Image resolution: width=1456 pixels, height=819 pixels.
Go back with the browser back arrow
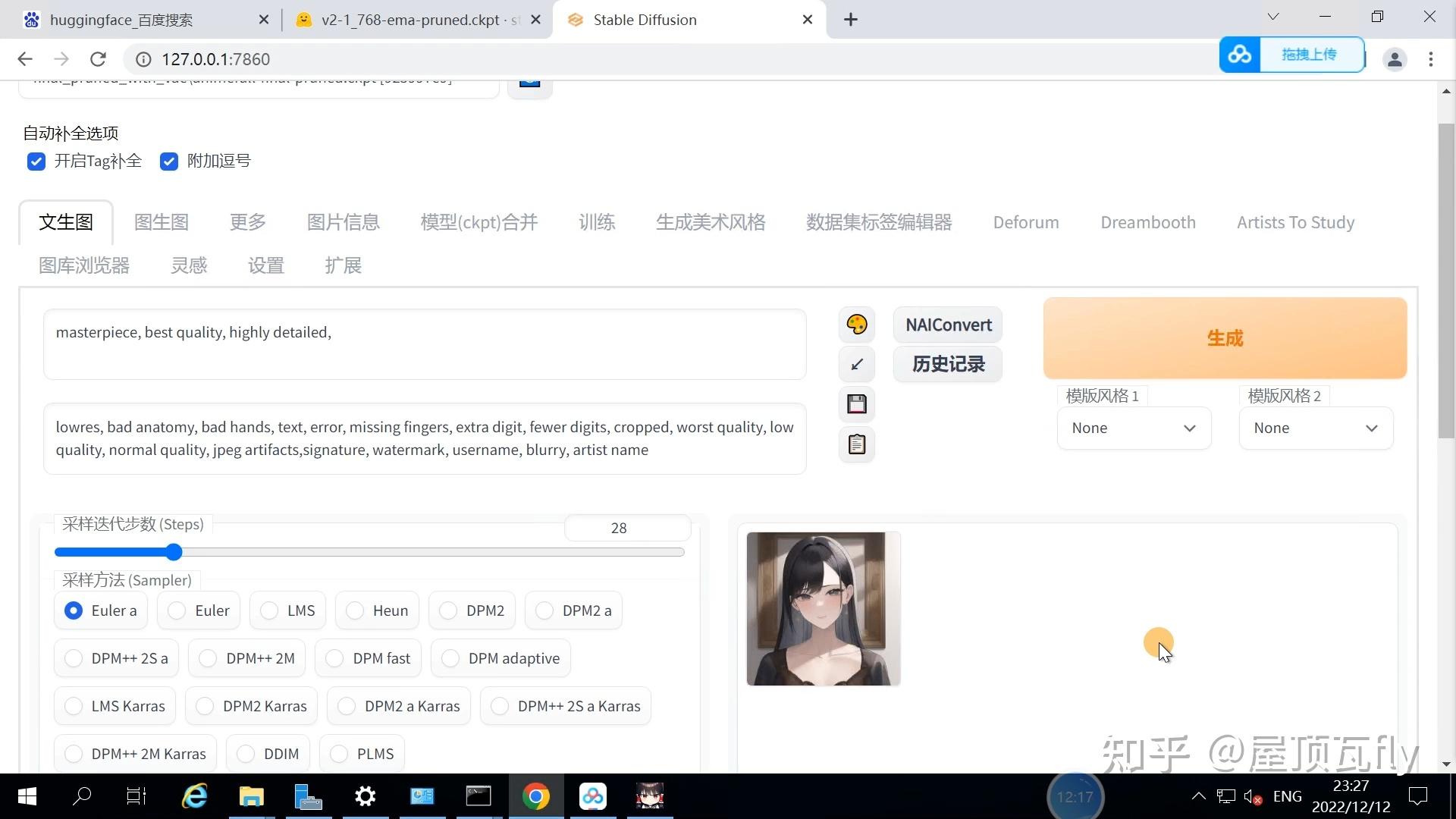pyautogui.click(x=25, y=59)
